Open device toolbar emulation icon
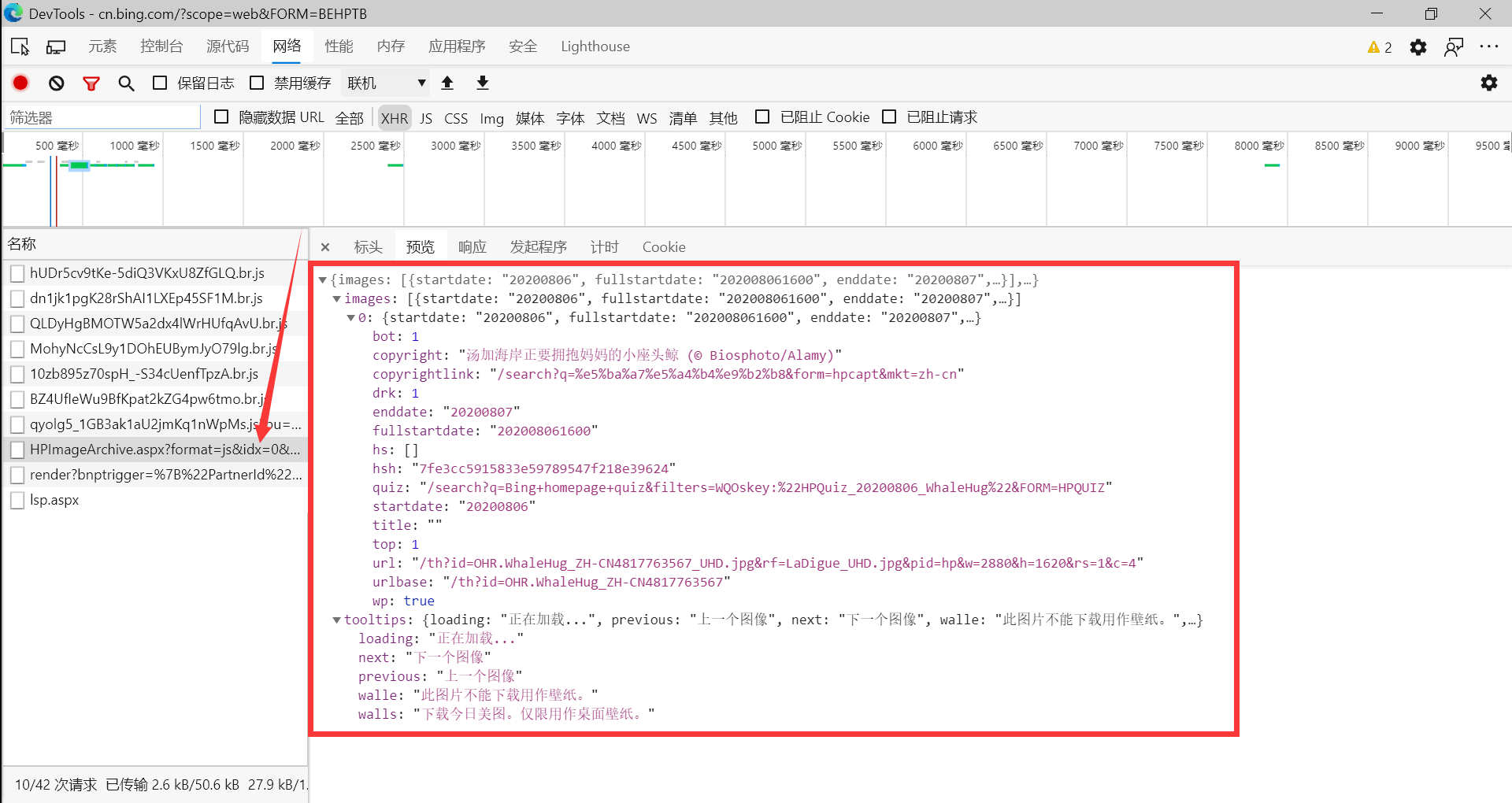 click(x=56, y=46)
